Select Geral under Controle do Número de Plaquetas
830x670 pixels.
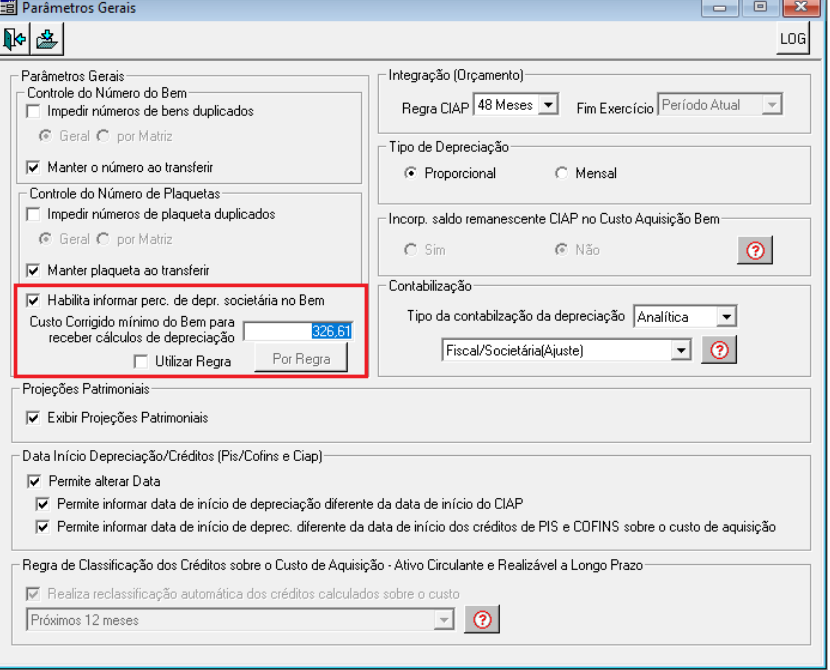(46, 239)
